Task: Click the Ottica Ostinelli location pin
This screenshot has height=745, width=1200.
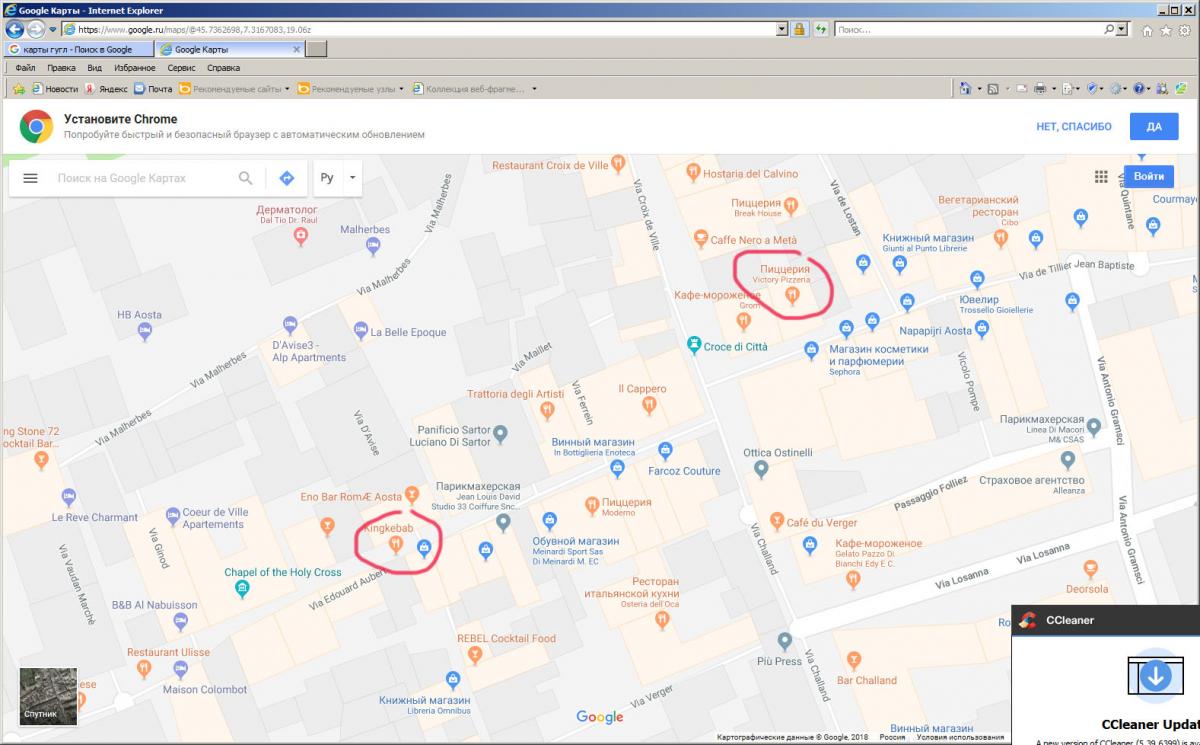Action: (x=760, y=468)
